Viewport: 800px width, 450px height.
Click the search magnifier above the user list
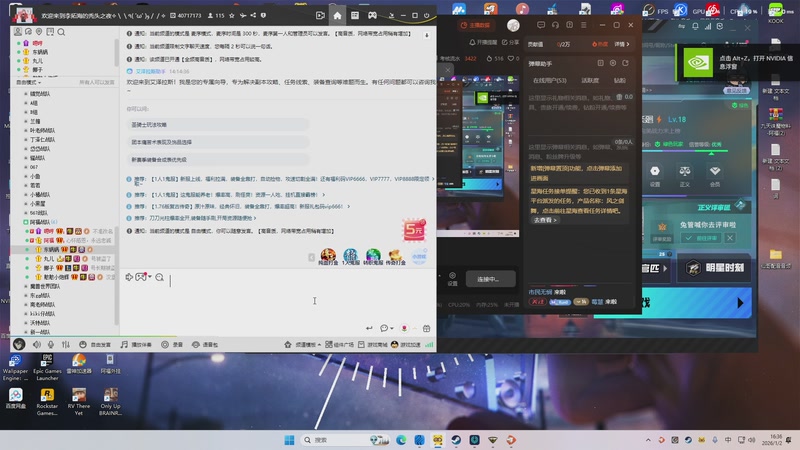pos(61,32)
